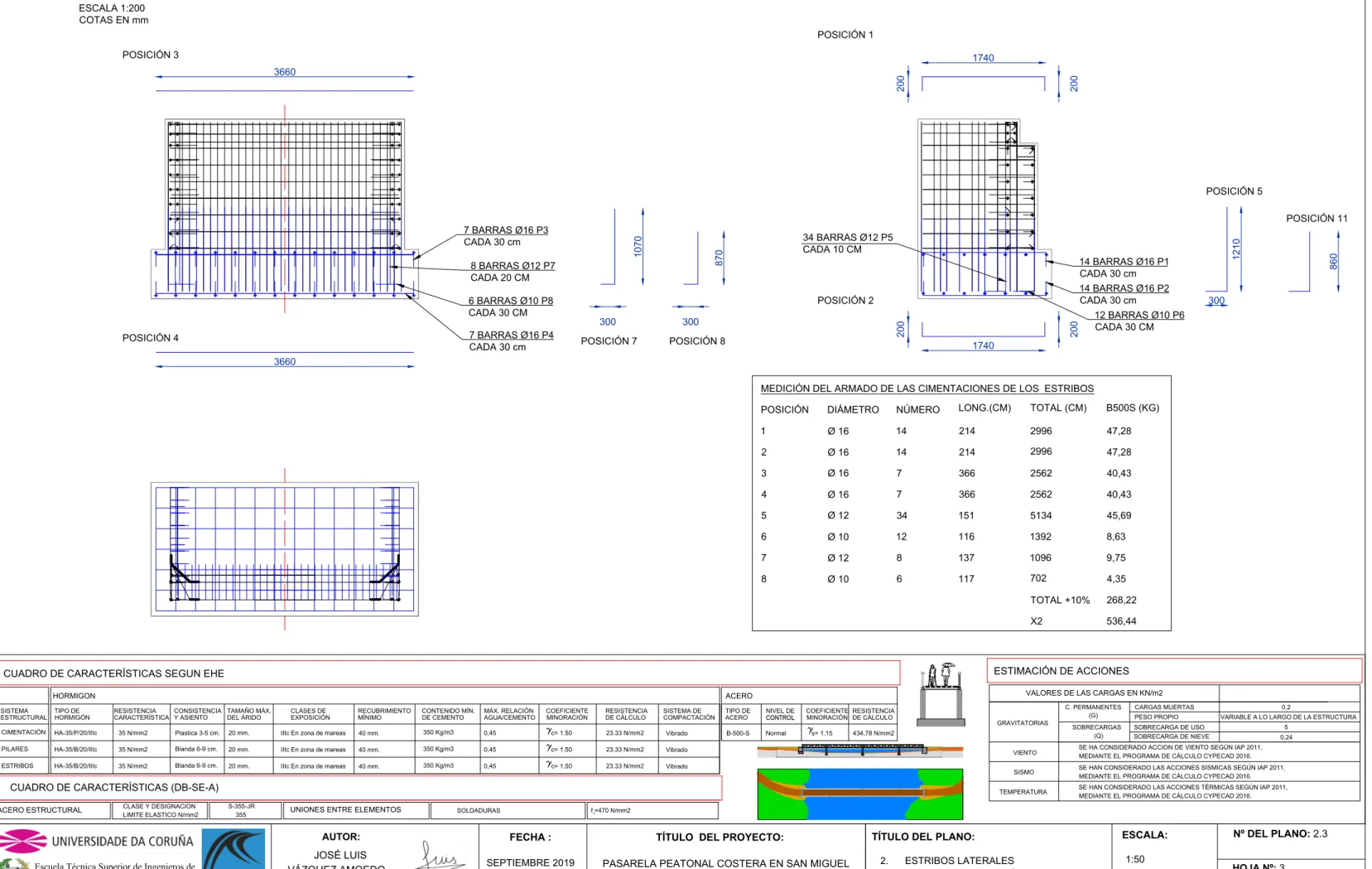The image size is (1372, 869).
Task: Select the 536,44 X2 value
Action: click(x=1121, y=621)
